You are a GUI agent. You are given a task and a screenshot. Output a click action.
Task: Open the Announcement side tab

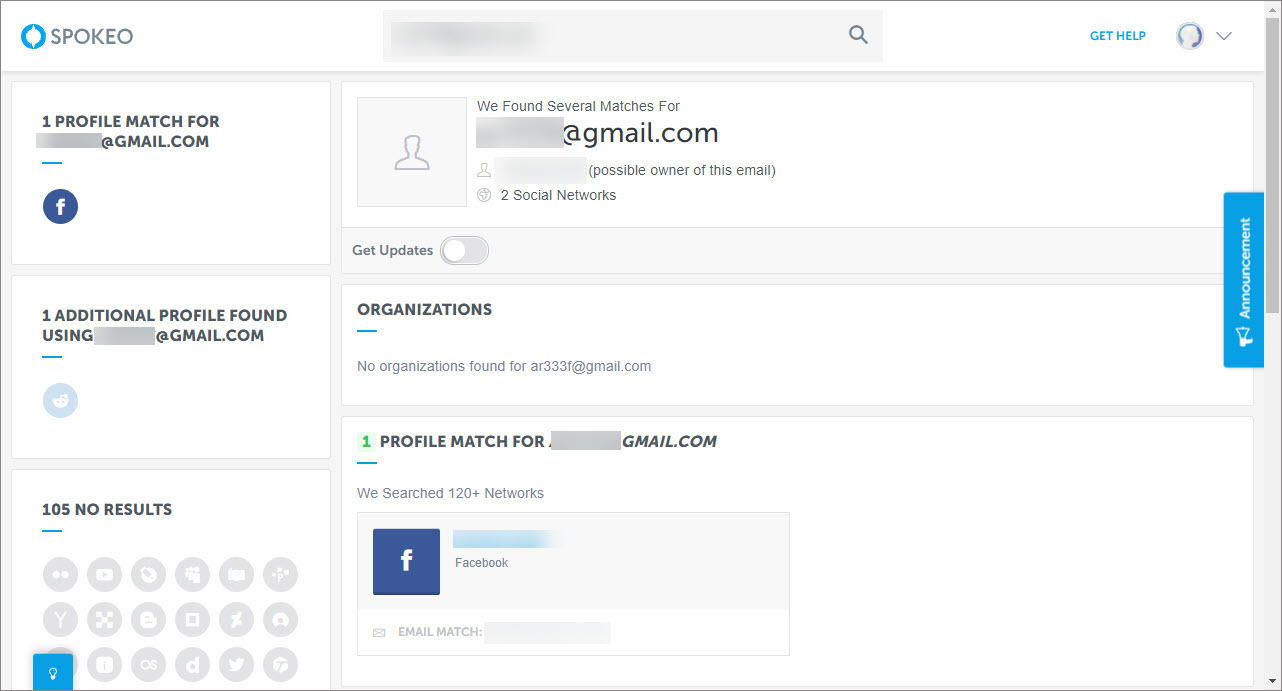point(1244,280)
